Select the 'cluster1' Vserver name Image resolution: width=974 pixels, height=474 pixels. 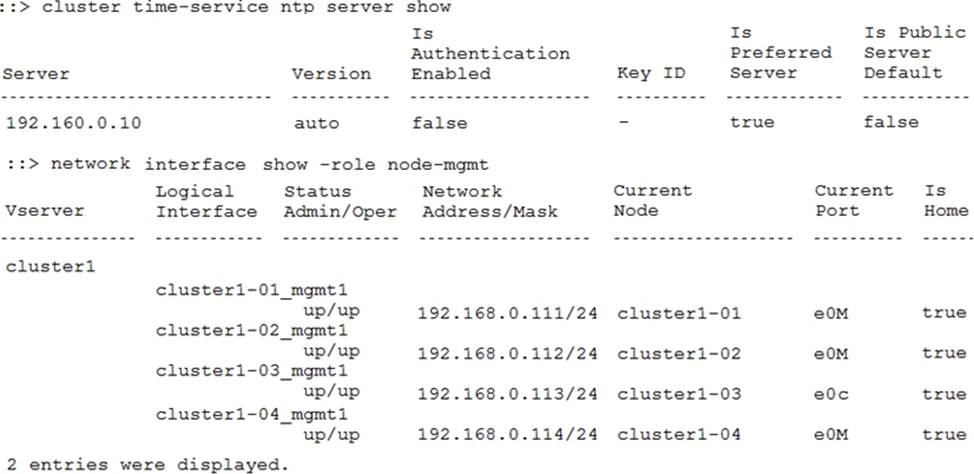(x=50, y=267)
